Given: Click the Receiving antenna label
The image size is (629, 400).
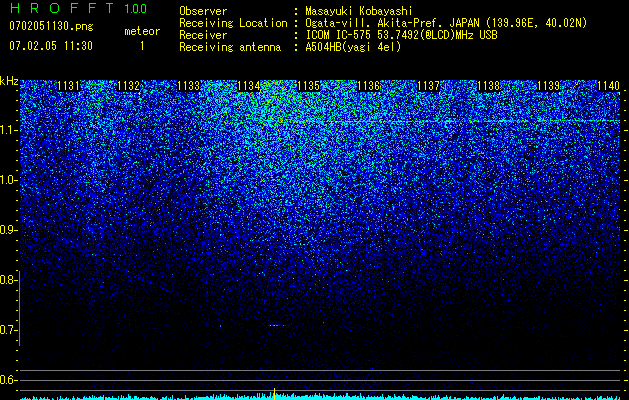Looking at the screenshot, I should (230, 47).
